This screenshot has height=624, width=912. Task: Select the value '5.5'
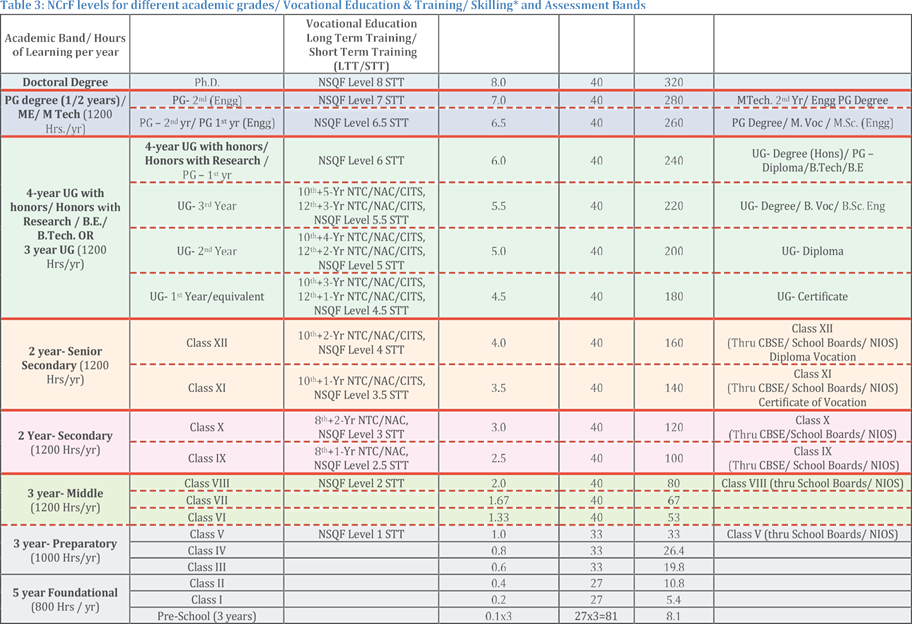[498, 206]
